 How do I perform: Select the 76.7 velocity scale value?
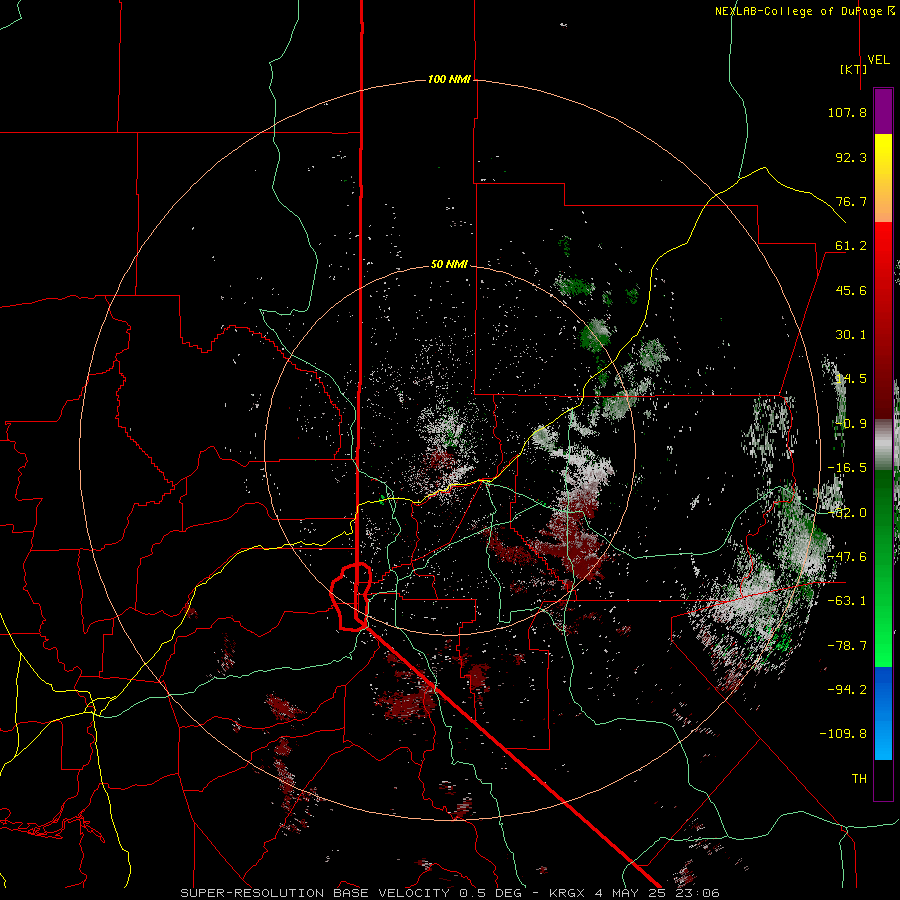[851, 201]
